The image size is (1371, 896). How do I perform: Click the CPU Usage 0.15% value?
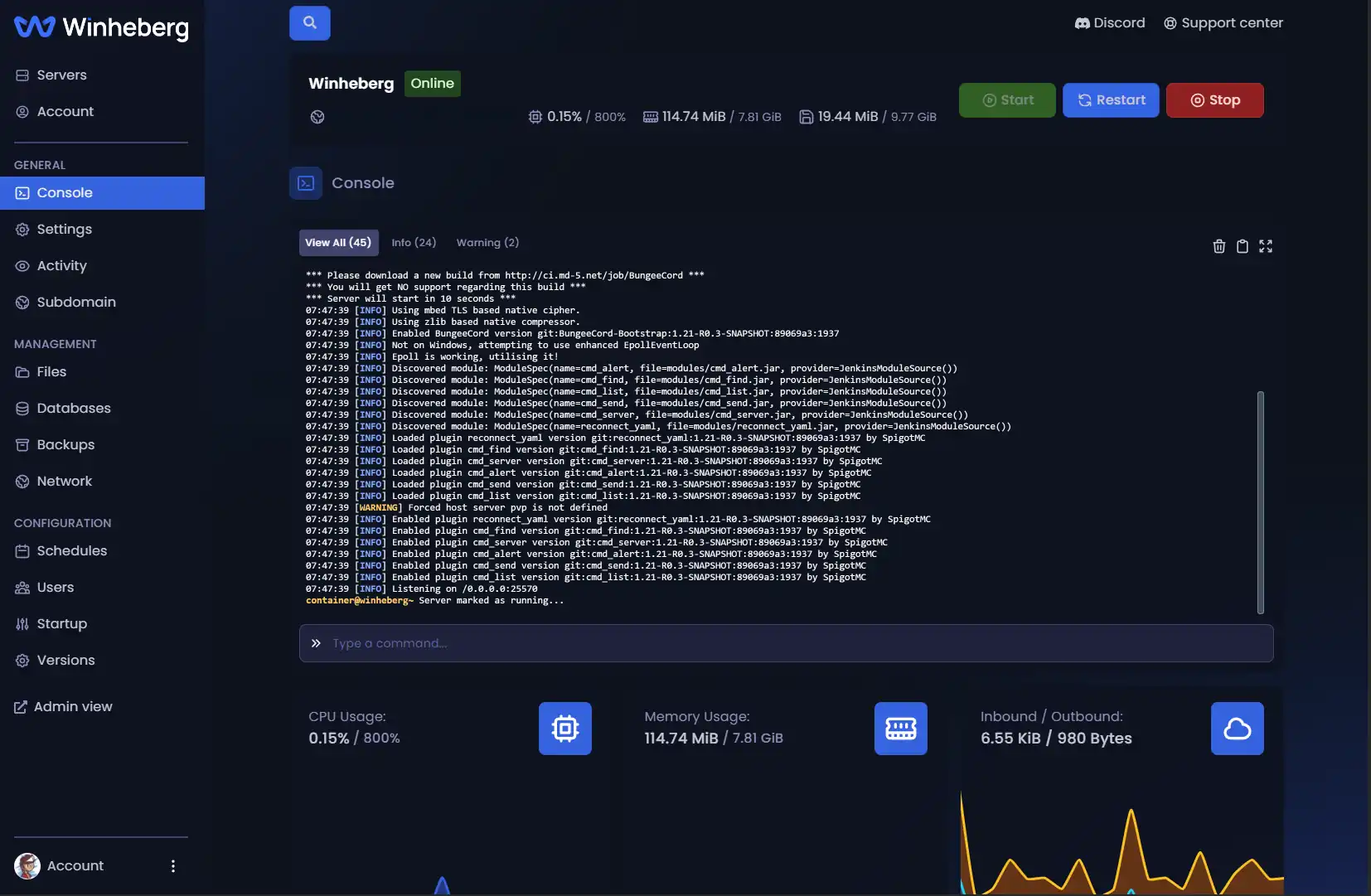pos(328,739)
